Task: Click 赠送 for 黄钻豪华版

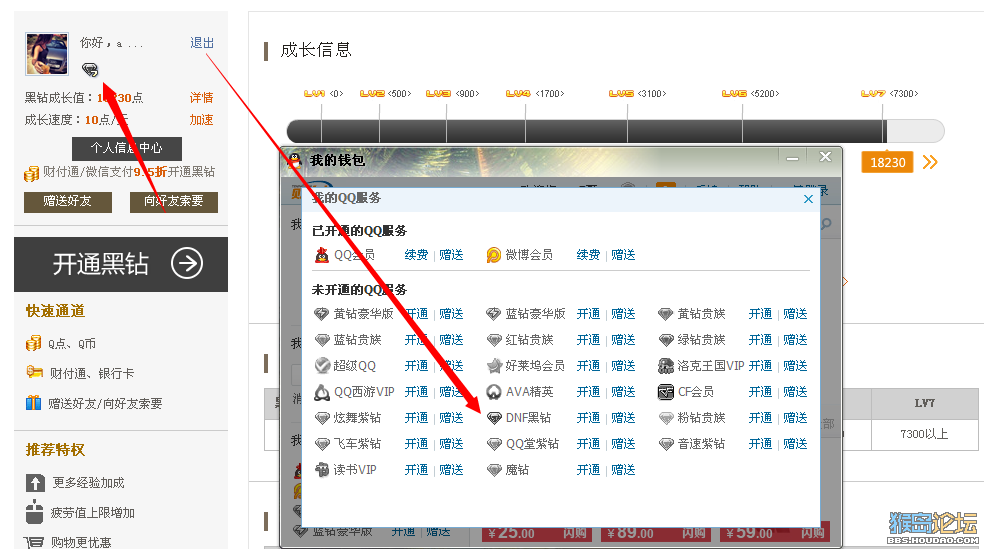Action: 451,314
